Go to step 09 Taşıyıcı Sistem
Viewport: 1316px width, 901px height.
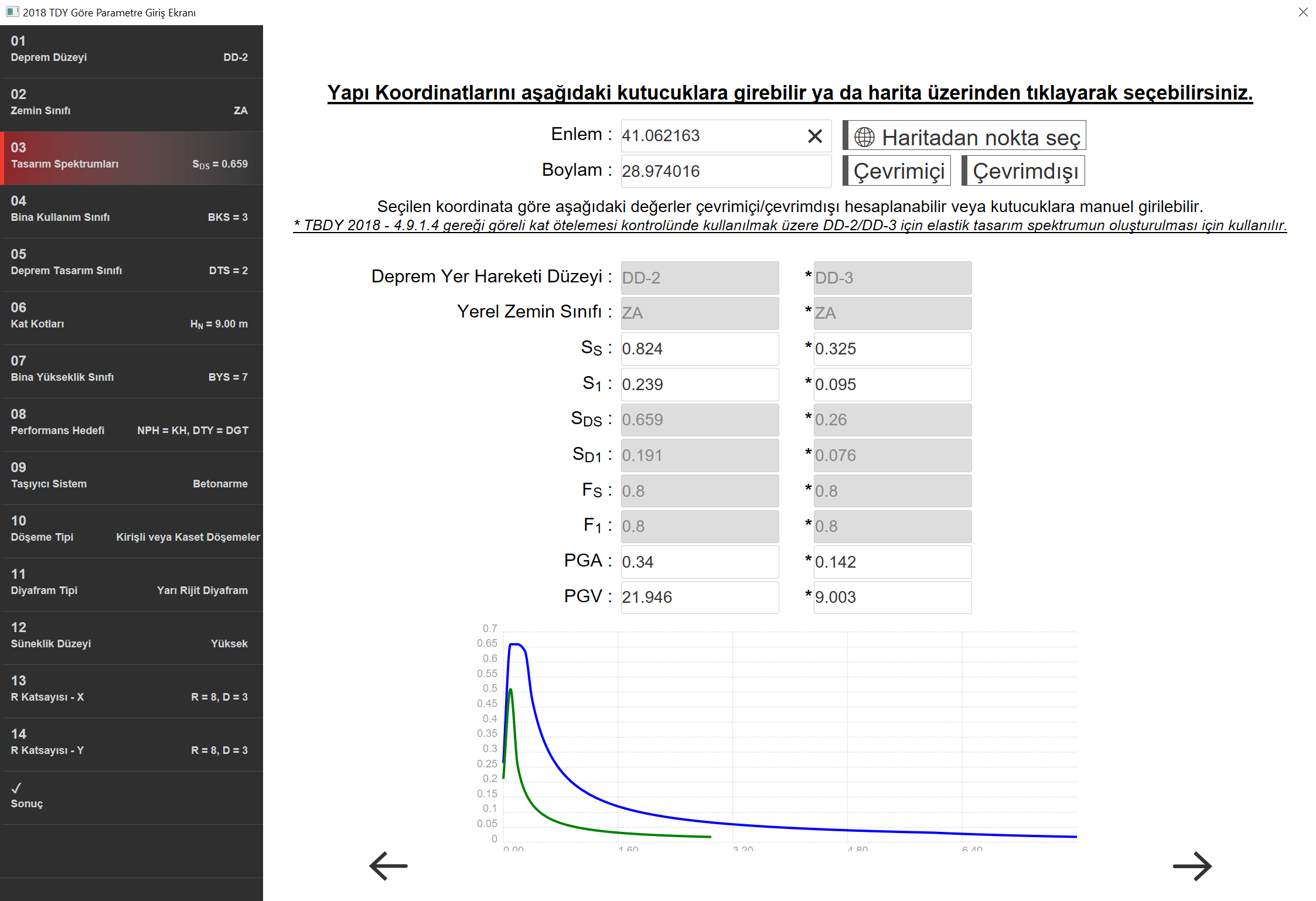(131, 477)
